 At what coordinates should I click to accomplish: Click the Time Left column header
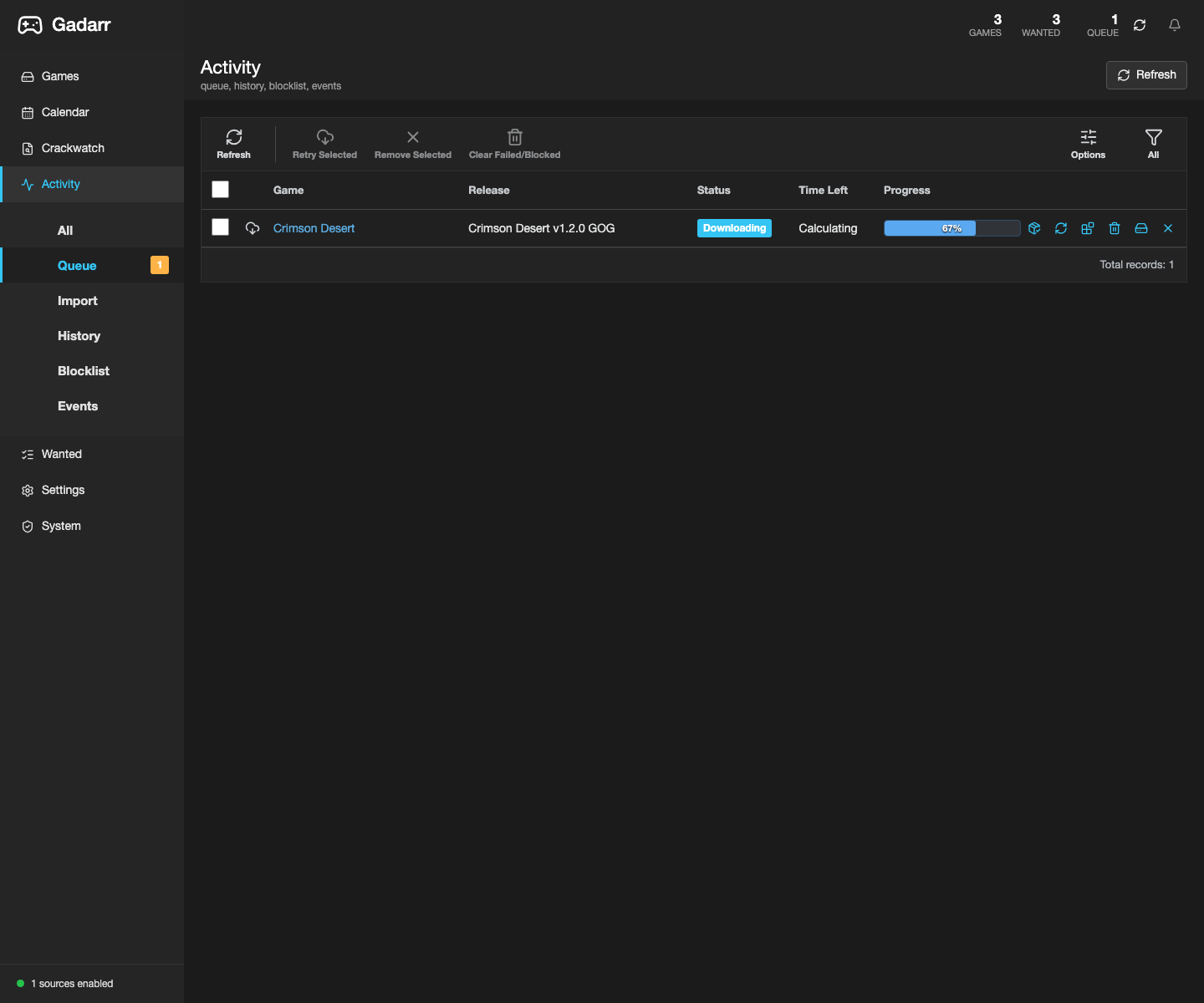[823, 191]
